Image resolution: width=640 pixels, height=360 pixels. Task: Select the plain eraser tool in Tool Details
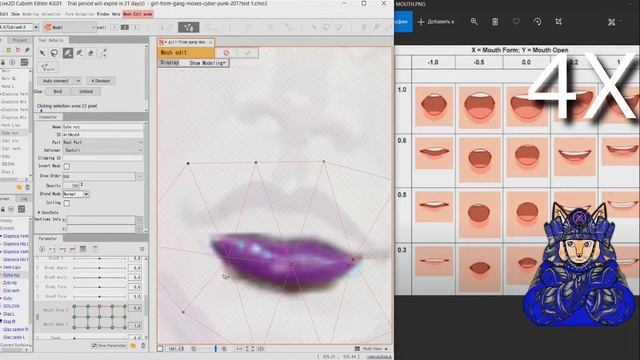click(x=91, y=53)
